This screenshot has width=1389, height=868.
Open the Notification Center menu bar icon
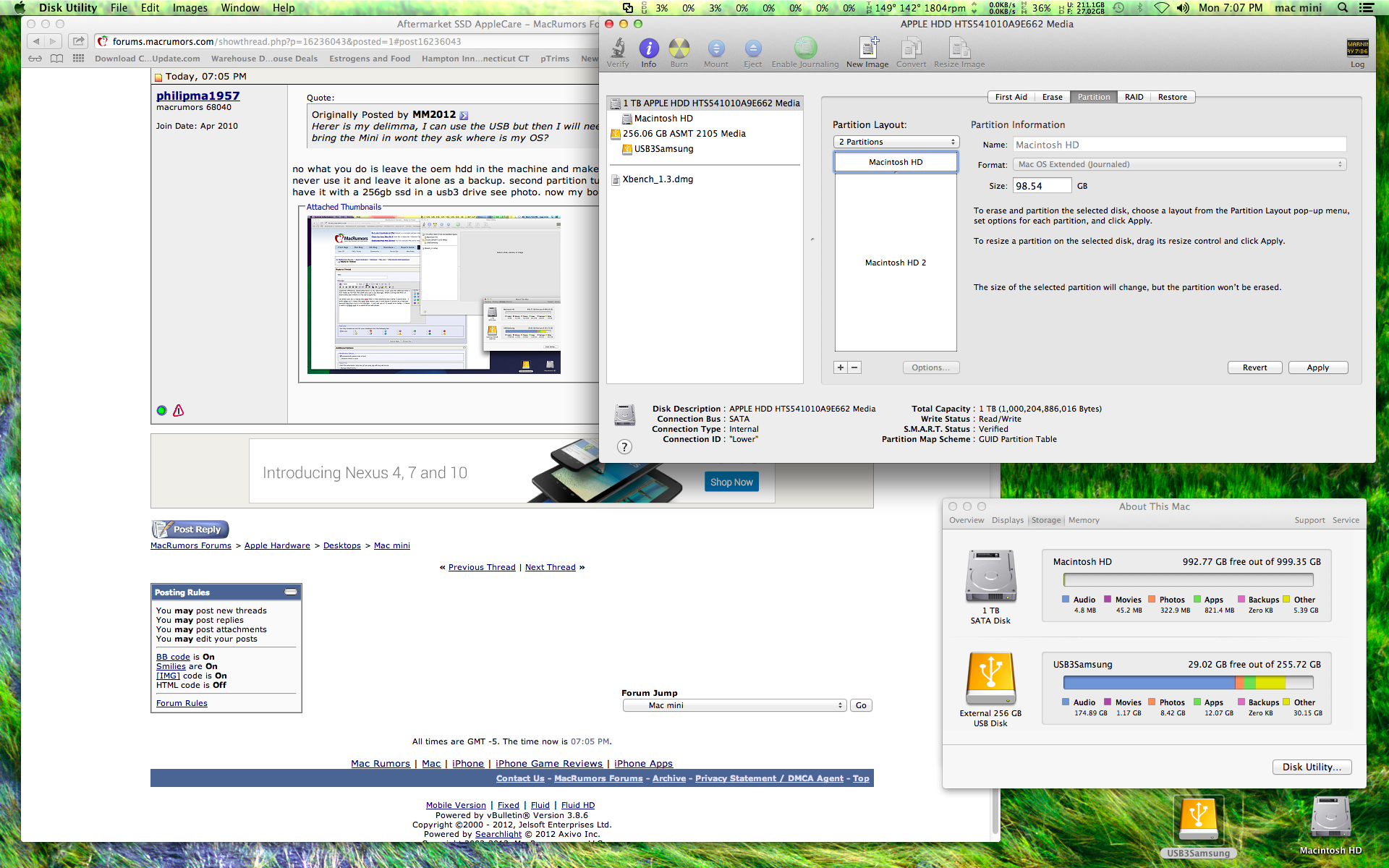click(1367, 8)
